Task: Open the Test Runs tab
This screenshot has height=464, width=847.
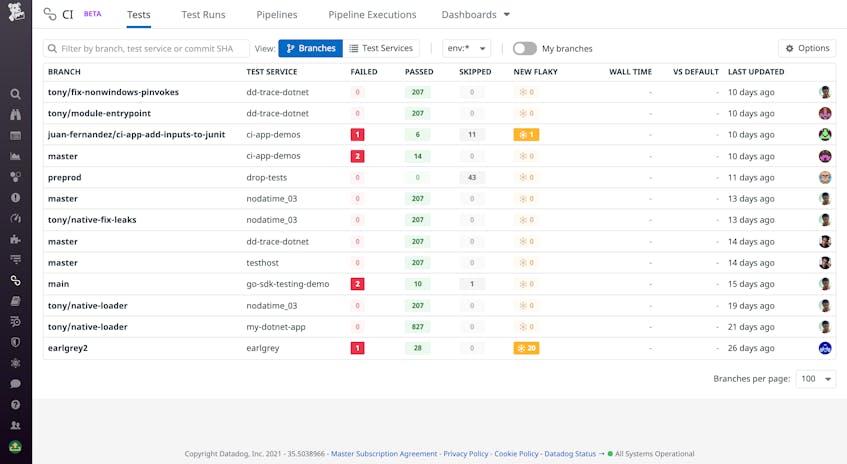Action: (x=203, y=15)
